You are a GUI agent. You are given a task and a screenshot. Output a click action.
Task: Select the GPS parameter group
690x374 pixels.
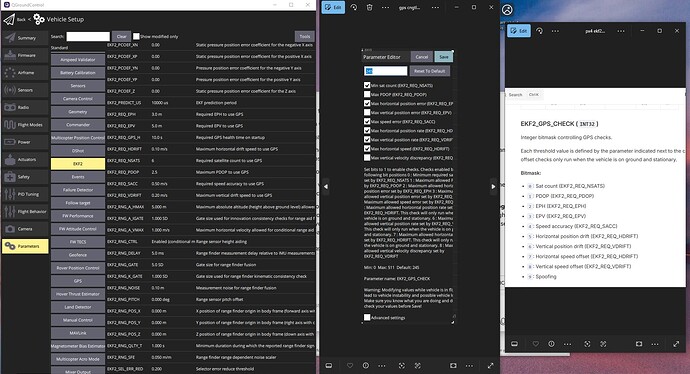coord(78,281)
